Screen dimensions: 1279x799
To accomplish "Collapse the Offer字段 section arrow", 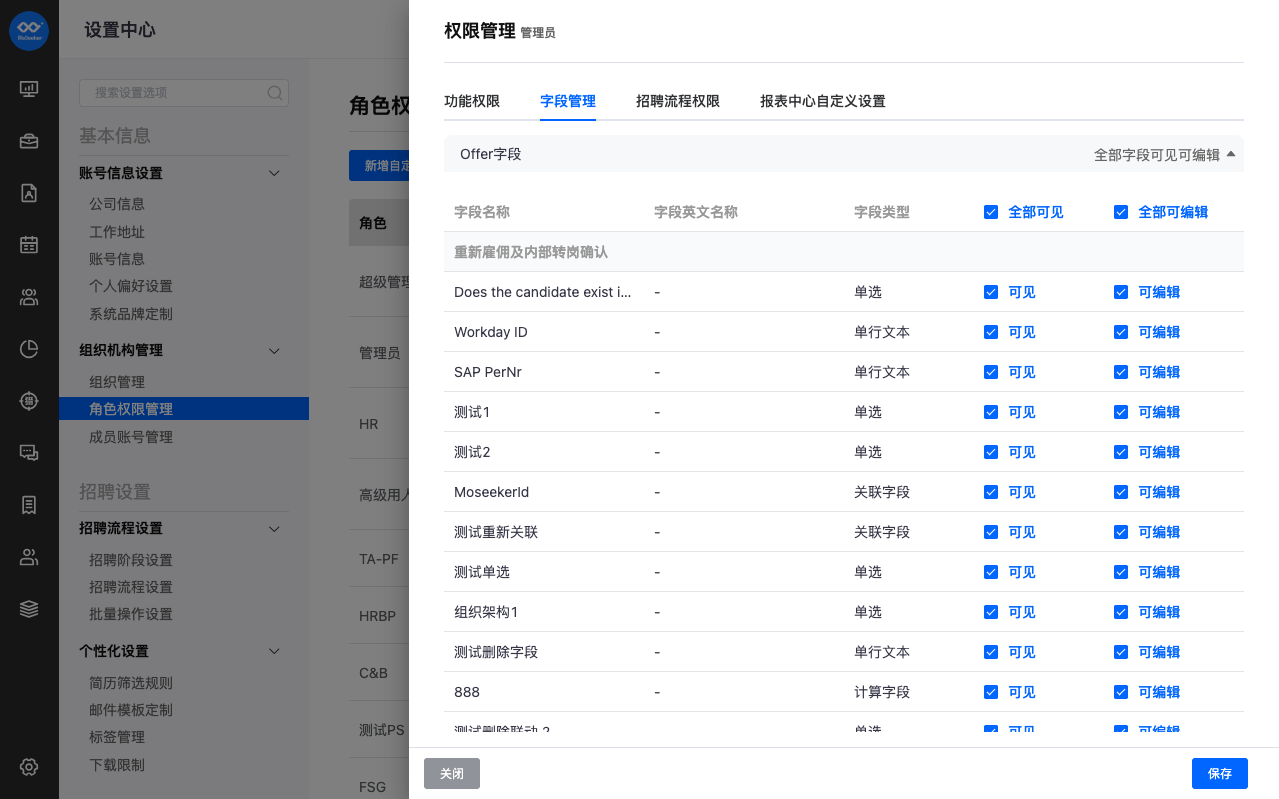I will point(1231,154).
